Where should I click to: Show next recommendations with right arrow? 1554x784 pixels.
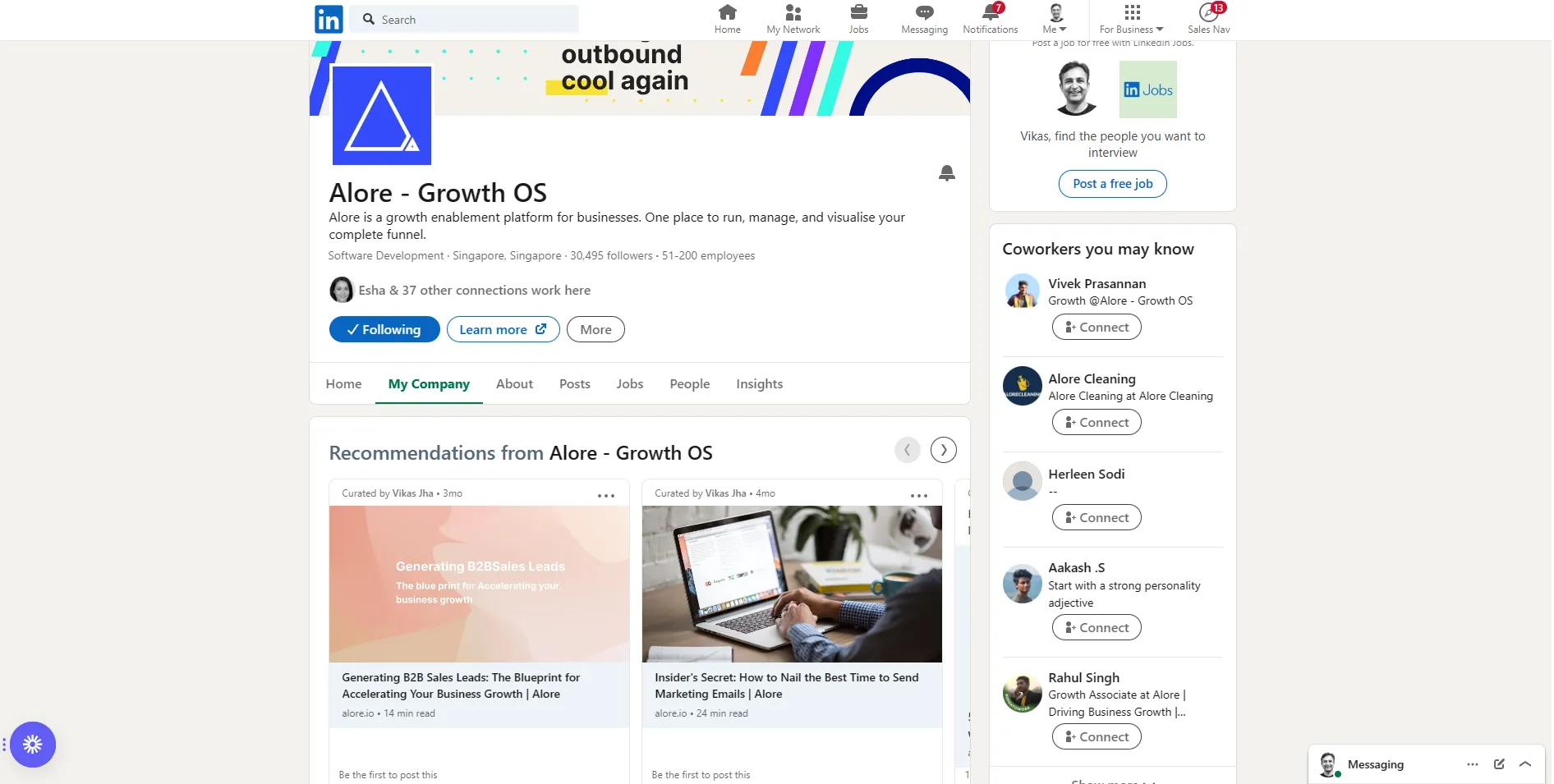click(943, 450)
